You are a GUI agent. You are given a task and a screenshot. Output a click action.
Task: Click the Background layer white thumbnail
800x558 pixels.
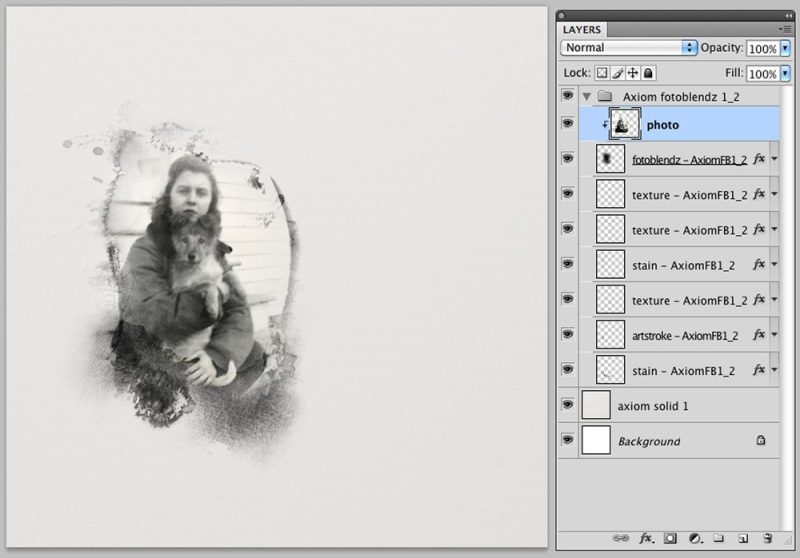596,440
